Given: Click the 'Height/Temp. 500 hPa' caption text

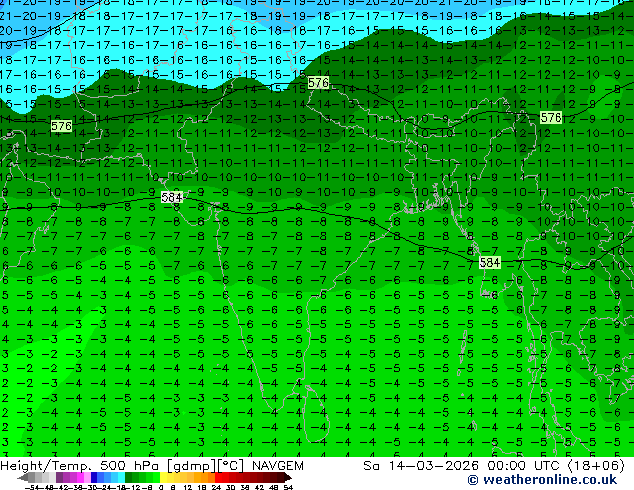Looking at the screenshot, I should [x=80, y=466].
